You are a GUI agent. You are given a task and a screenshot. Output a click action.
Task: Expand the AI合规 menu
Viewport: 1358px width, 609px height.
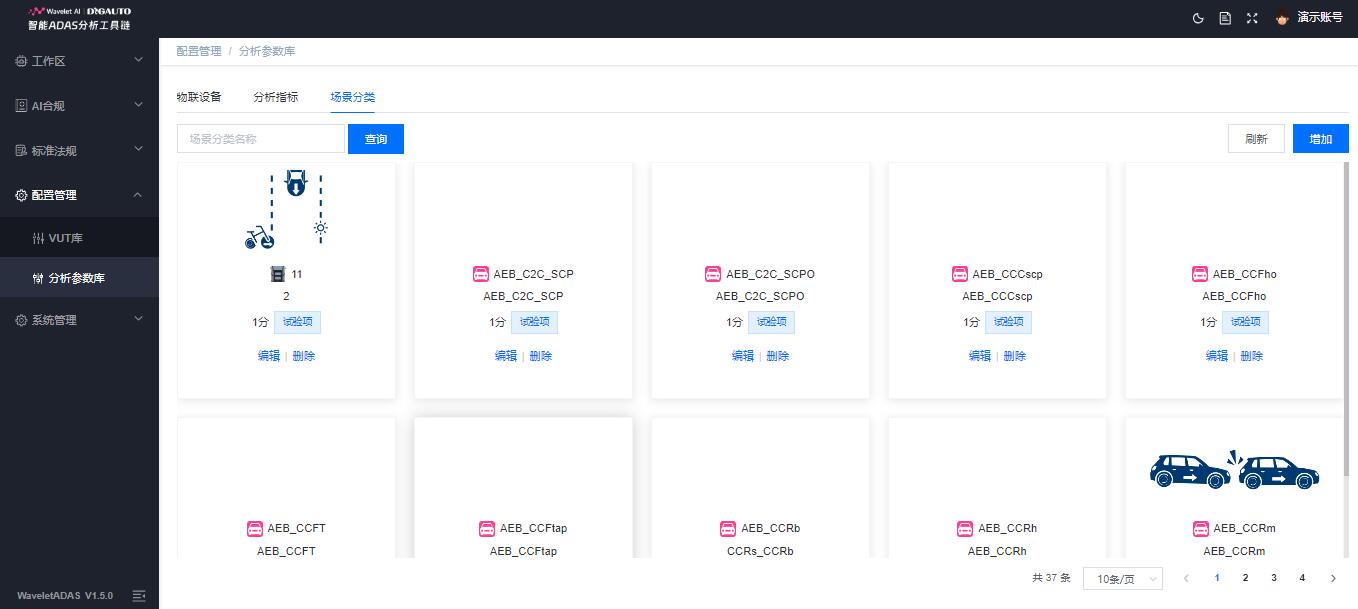click(x=79, y=105)
